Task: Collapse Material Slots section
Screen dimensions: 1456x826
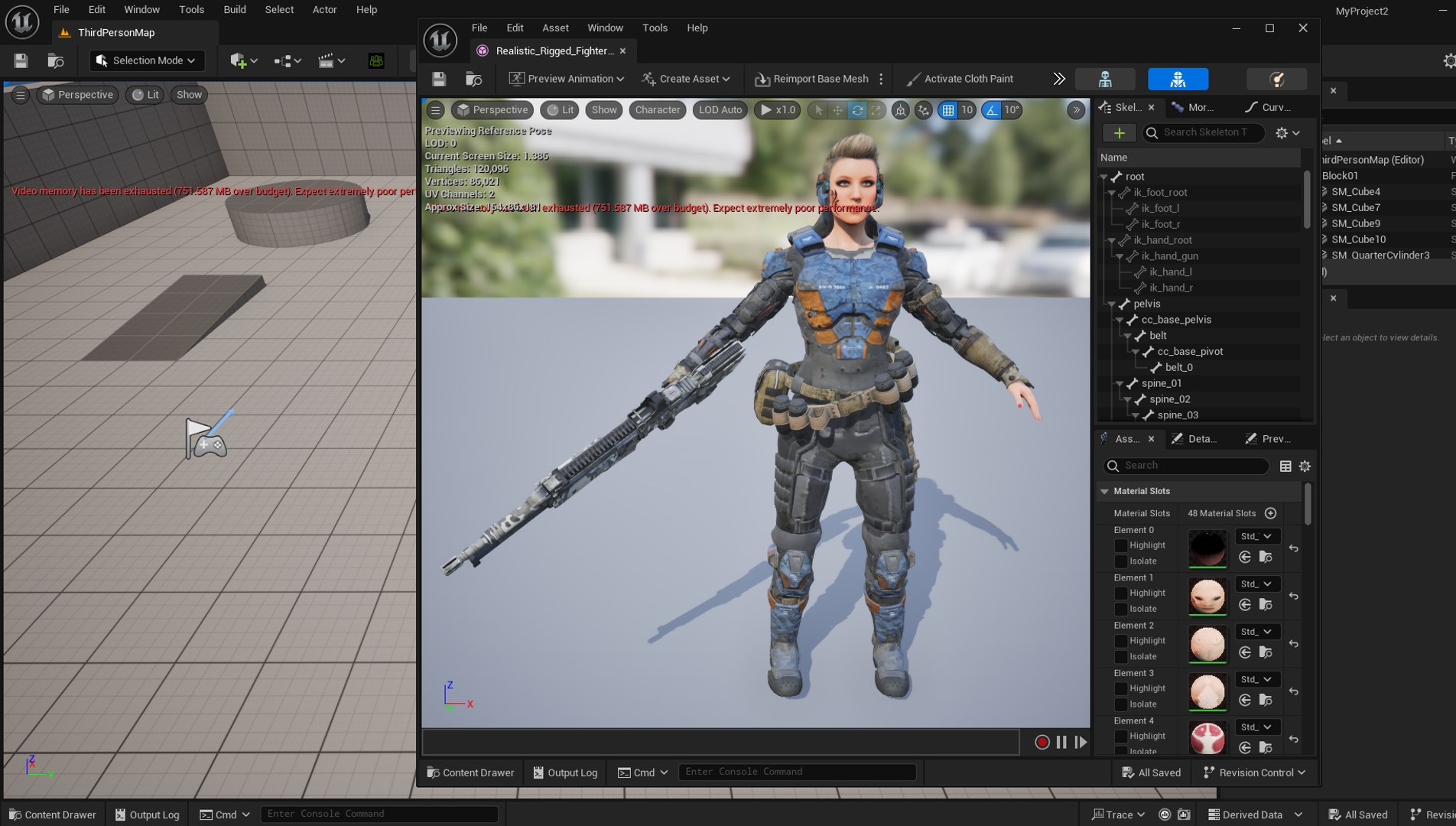Action: click(1104, 491)
